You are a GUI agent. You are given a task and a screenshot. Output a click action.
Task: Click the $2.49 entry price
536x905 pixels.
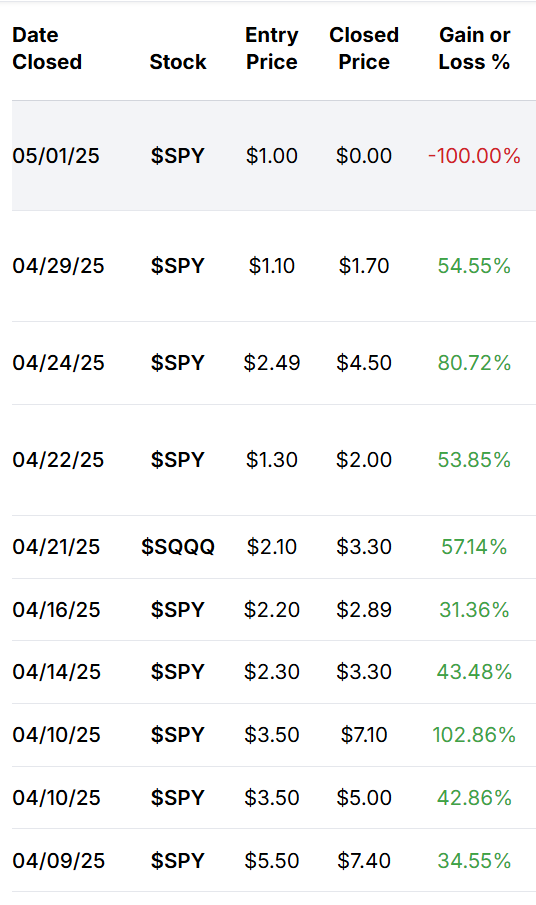click(272, 363)
